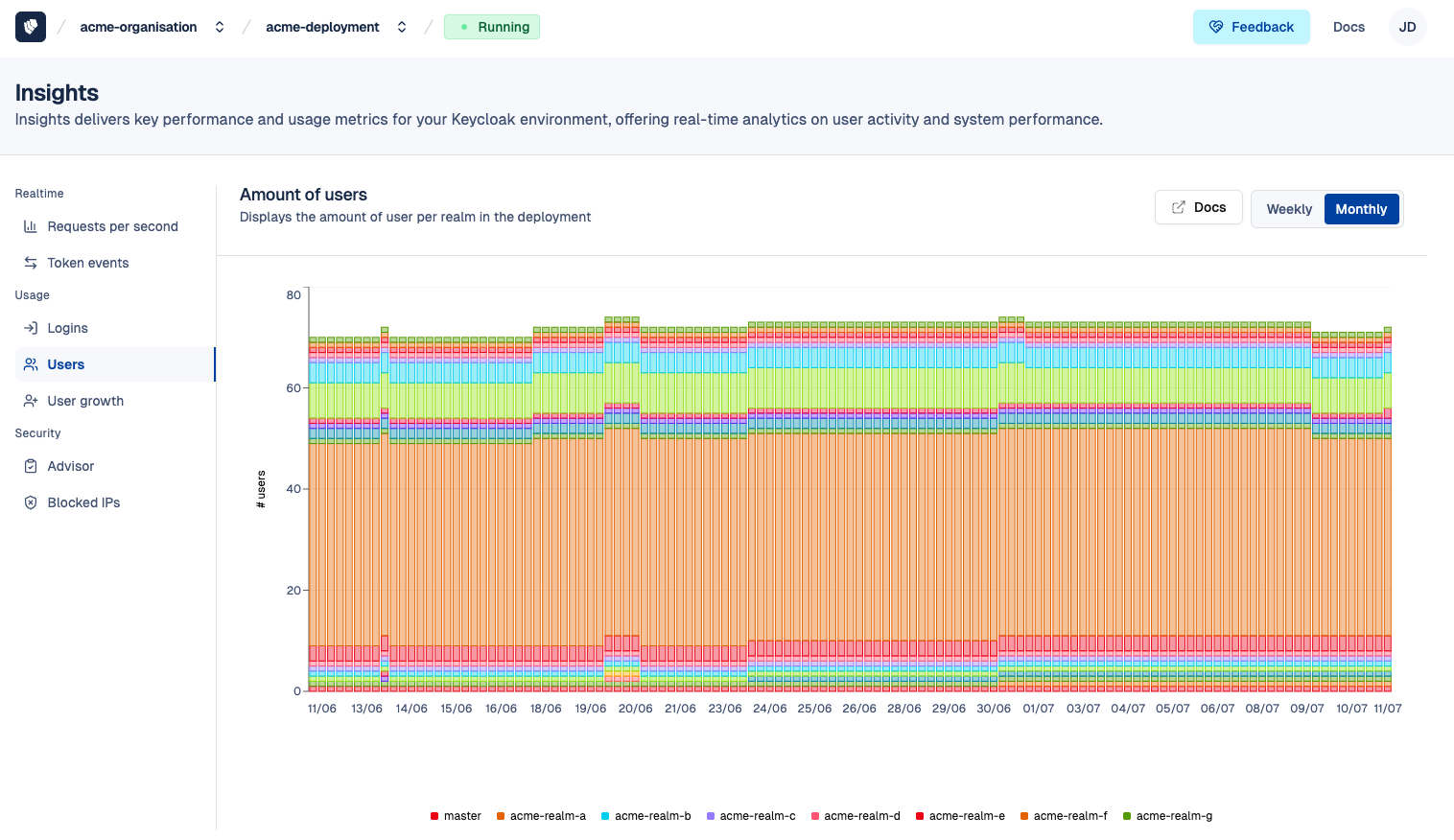Select the Monthly time range
Image resolution: width=1454 pixels, height=840 pixels.
1360,209
